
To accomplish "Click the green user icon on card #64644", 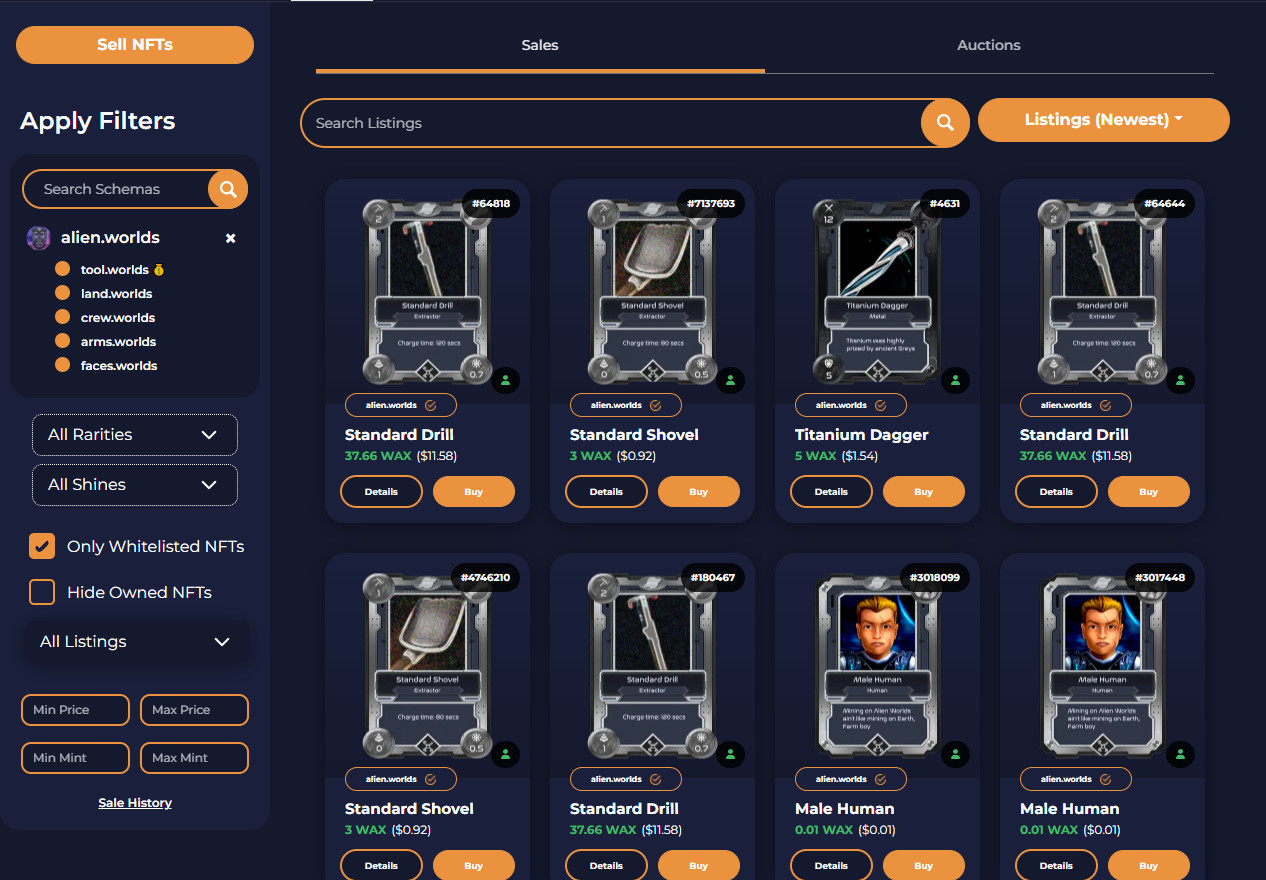I will (x=1181, y=380).
